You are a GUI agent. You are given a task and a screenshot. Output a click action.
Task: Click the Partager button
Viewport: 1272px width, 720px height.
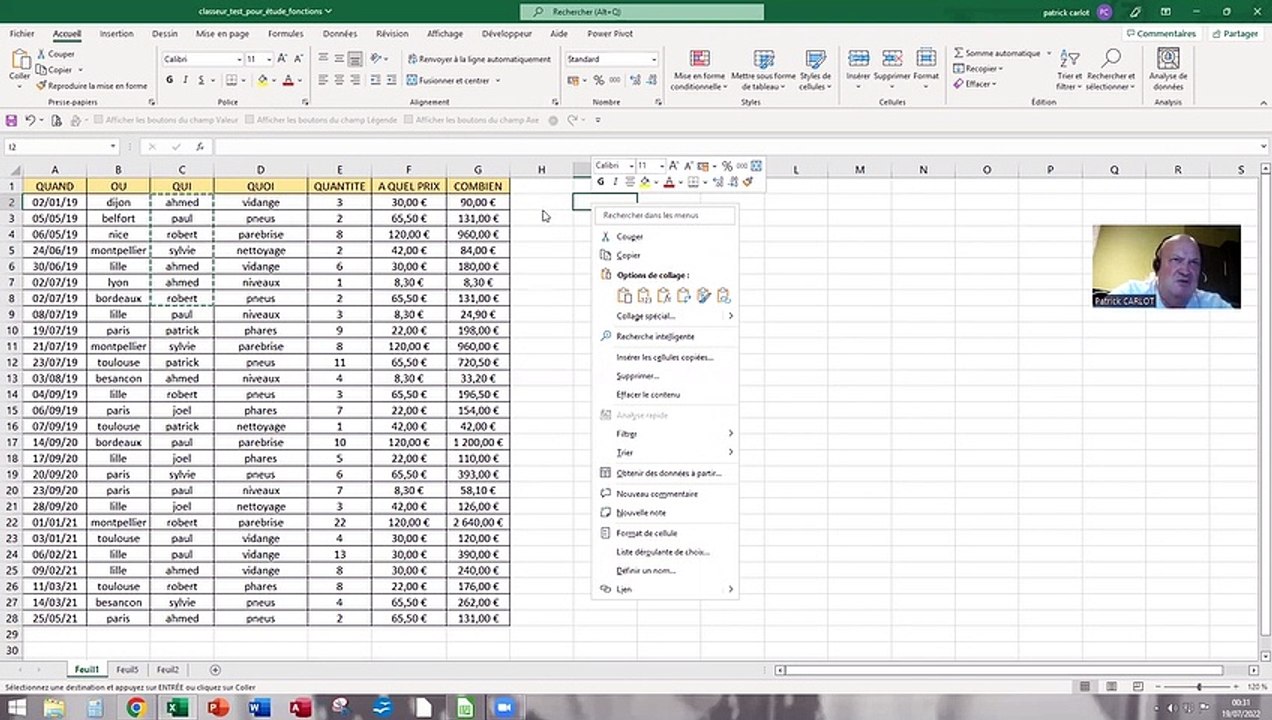[x=1234, y=33]
